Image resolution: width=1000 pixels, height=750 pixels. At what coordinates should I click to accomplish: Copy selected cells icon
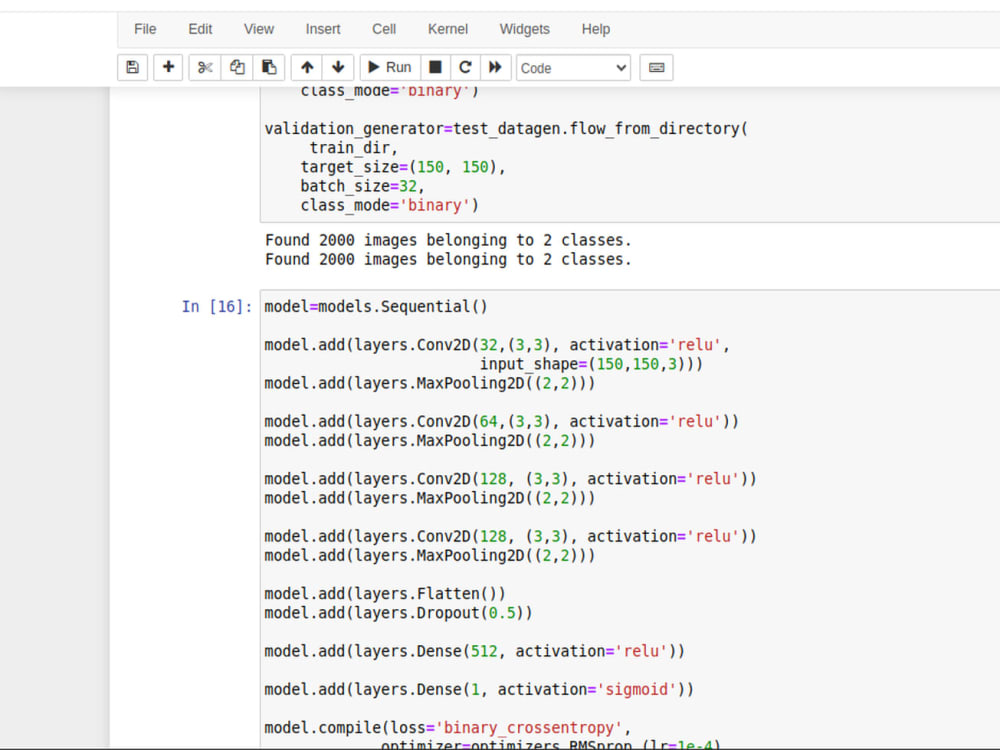tap(237, 68)
